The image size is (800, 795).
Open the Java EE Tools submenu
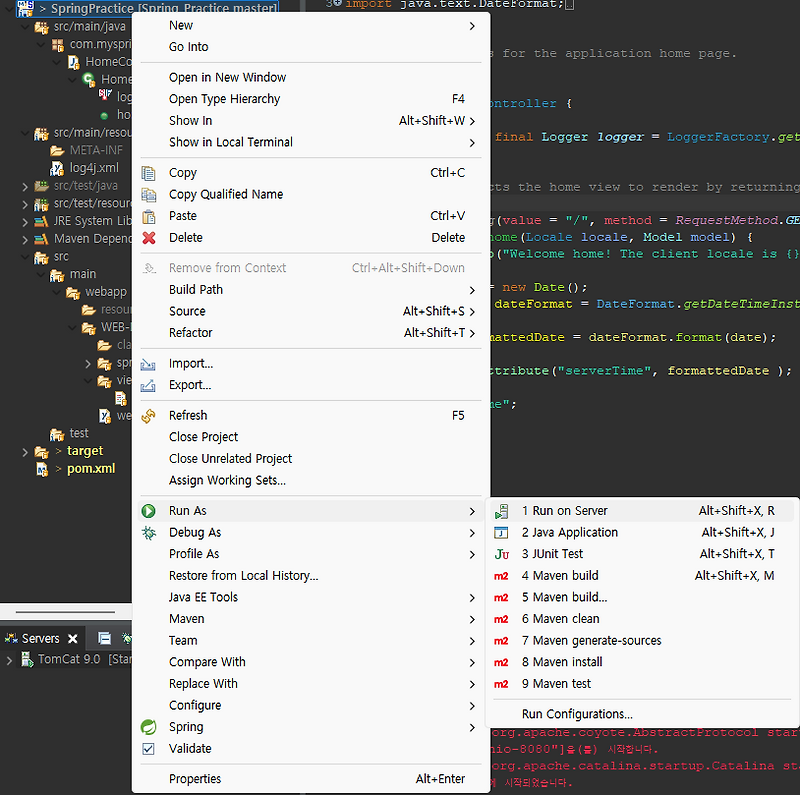tap(311, 598)
